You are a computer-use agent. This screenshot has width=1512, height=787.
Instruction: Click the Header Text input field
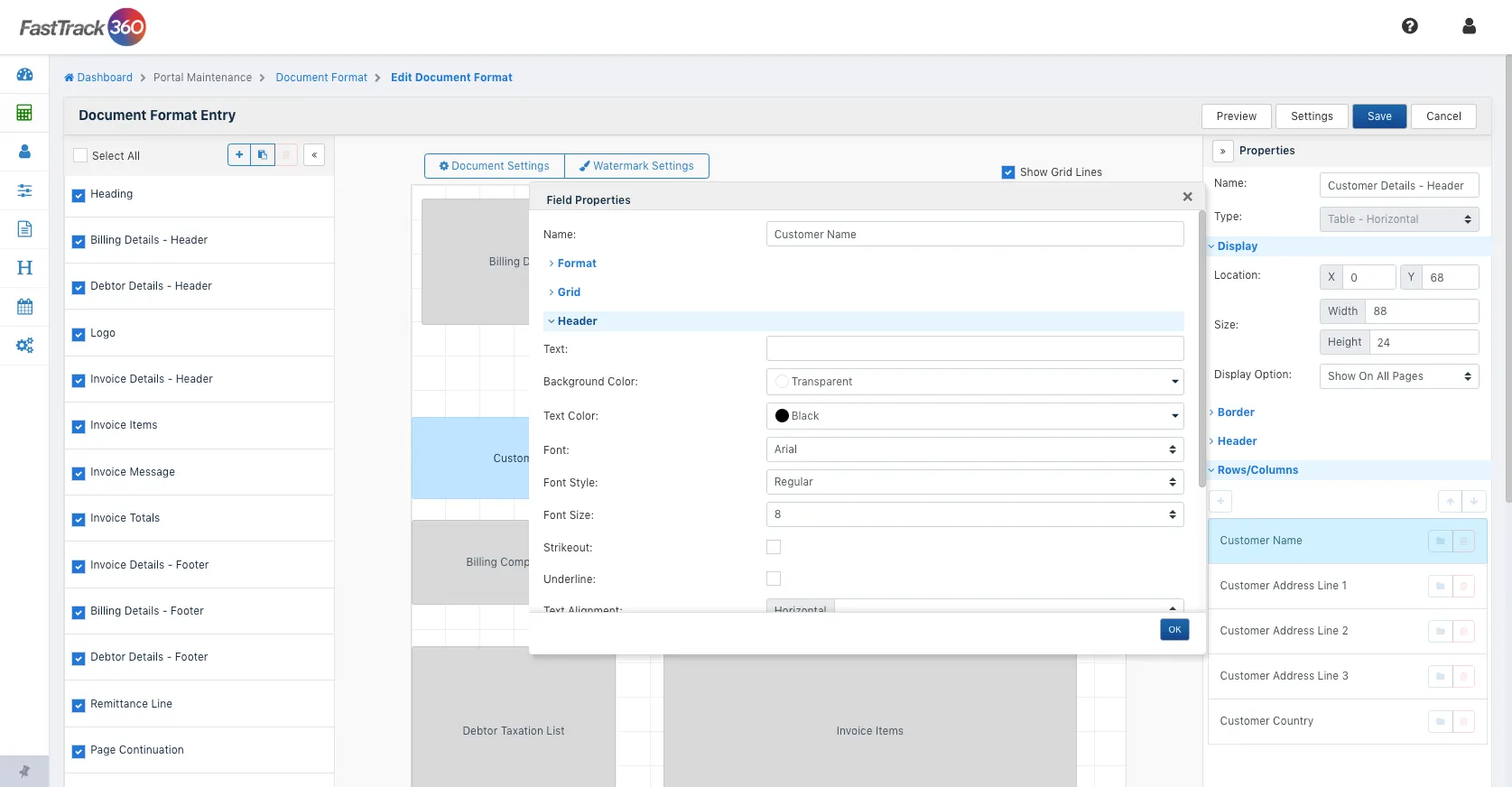(x=975, y=349)
